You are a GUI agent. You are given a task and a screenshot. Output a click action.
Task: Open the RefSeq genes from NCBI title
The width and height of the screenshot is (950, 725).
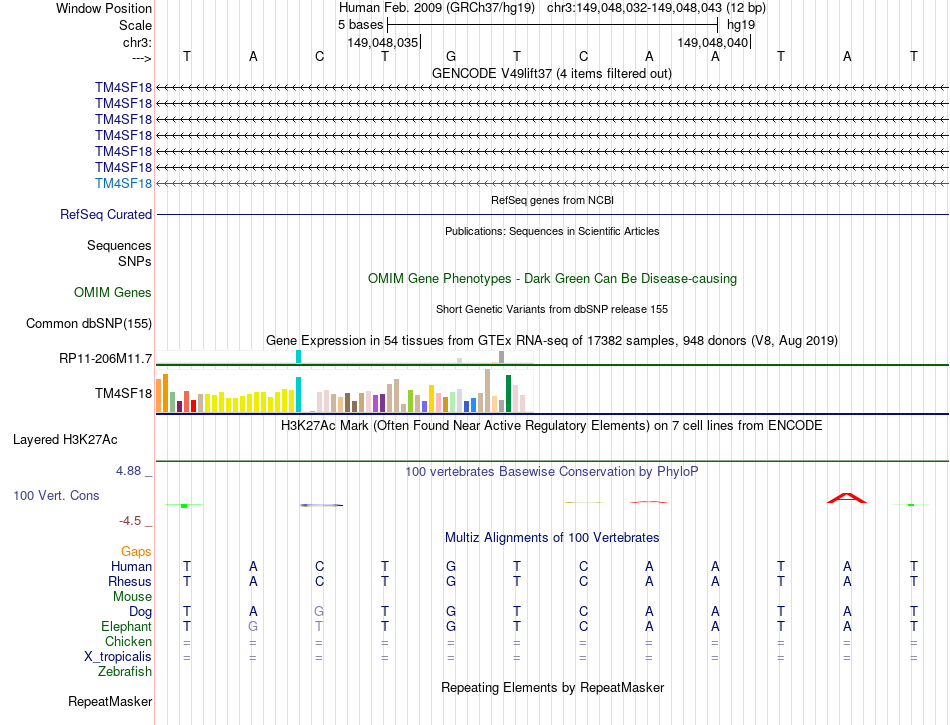[x=553, y=200]
